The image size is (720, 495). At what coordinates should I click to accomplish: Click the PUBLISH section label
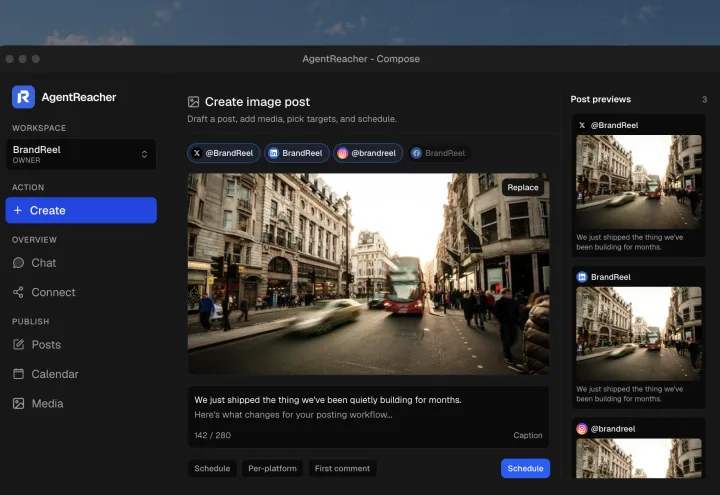pos(30,321)
